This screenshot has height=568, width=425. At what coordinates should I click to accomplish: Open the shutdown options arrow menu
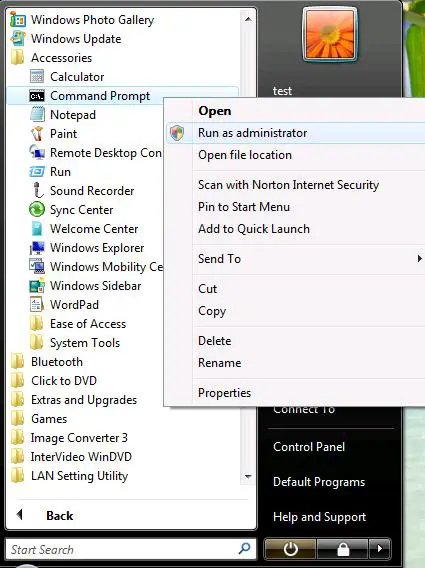tap(379, 549)
